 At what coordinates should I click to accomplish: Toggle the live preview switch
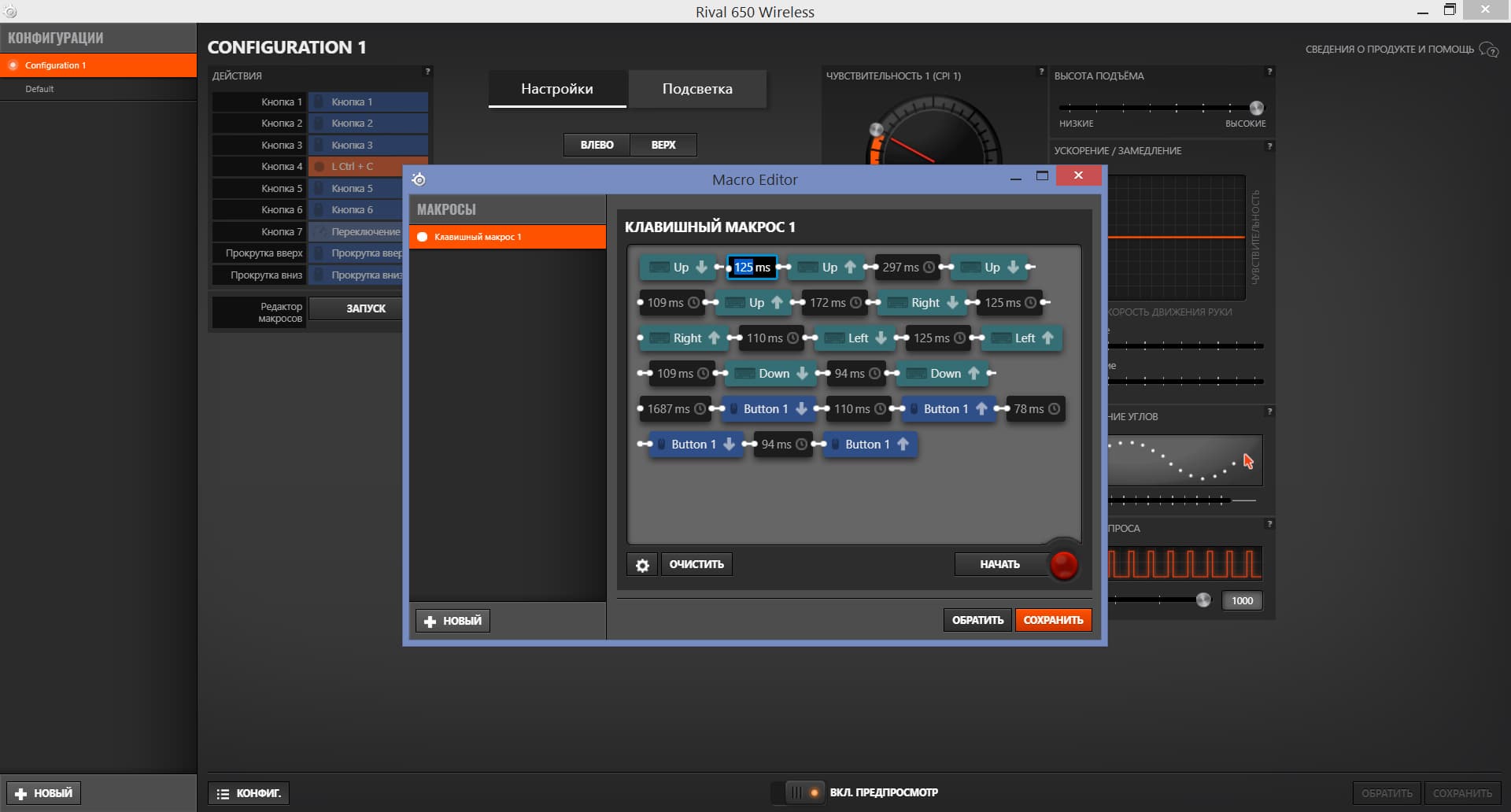tap(804, 793)
